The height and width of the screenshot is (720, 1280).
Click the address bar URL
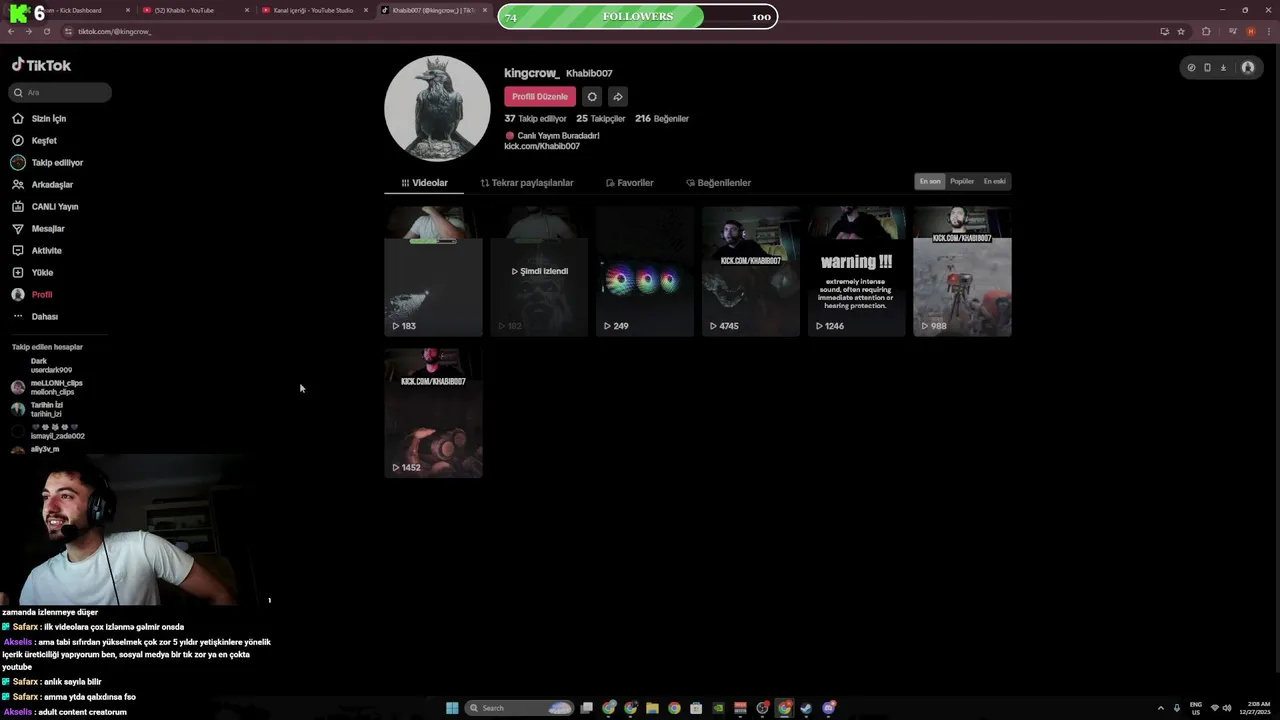[115, 31]
